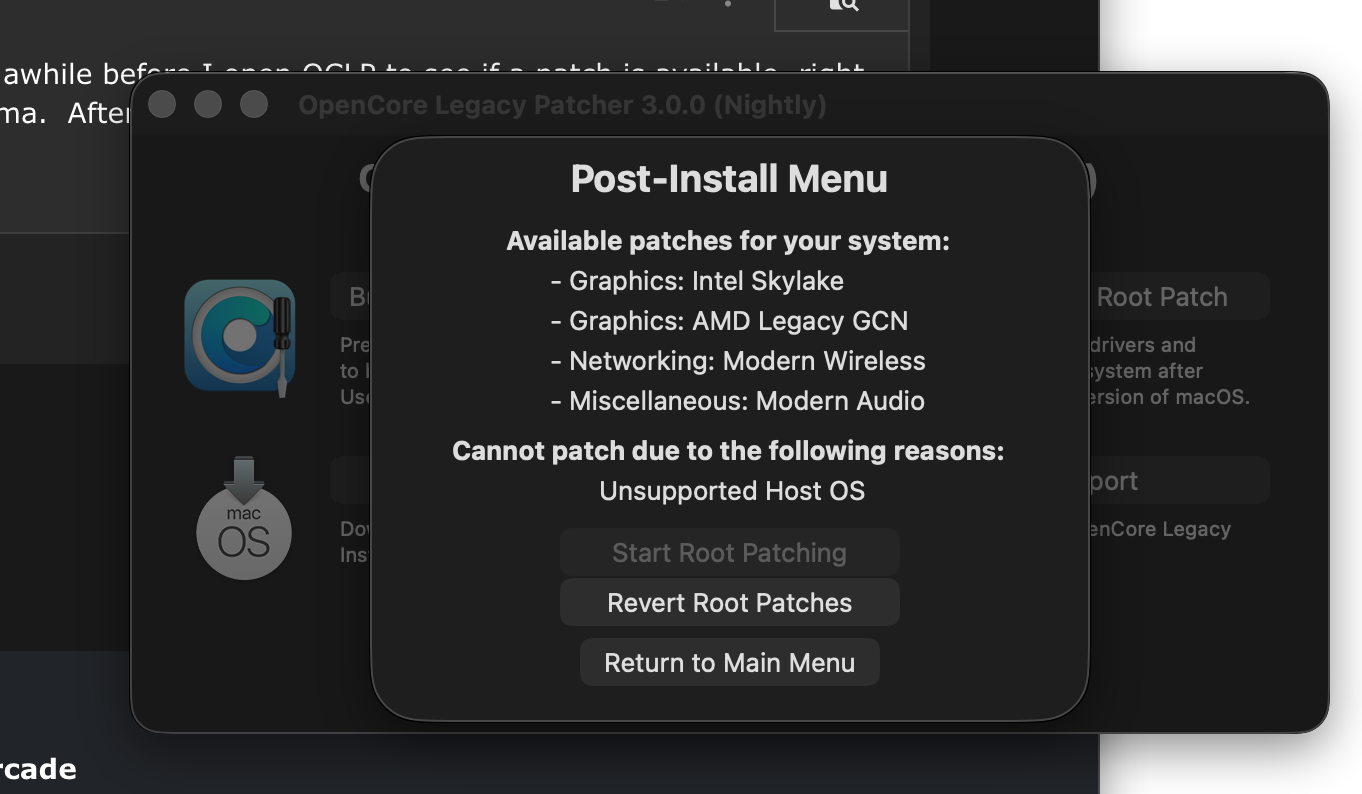The height and width of the screenshot is (794, 1362).
Task: Open the OpenCore patcher disc and screwdriver icon
Action: (240, 337)
